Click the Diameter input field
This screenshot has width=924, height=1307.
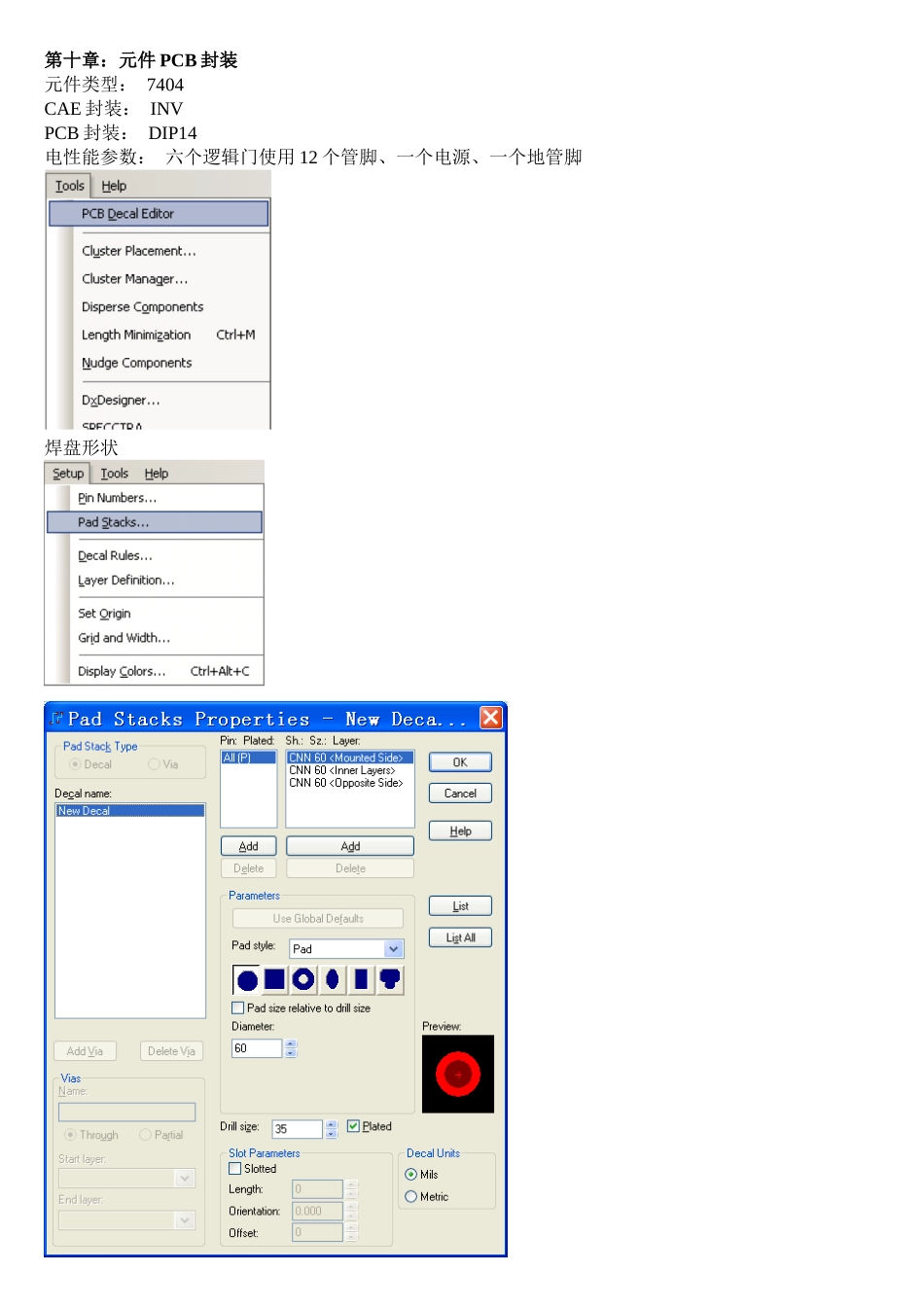(257, 1048)
